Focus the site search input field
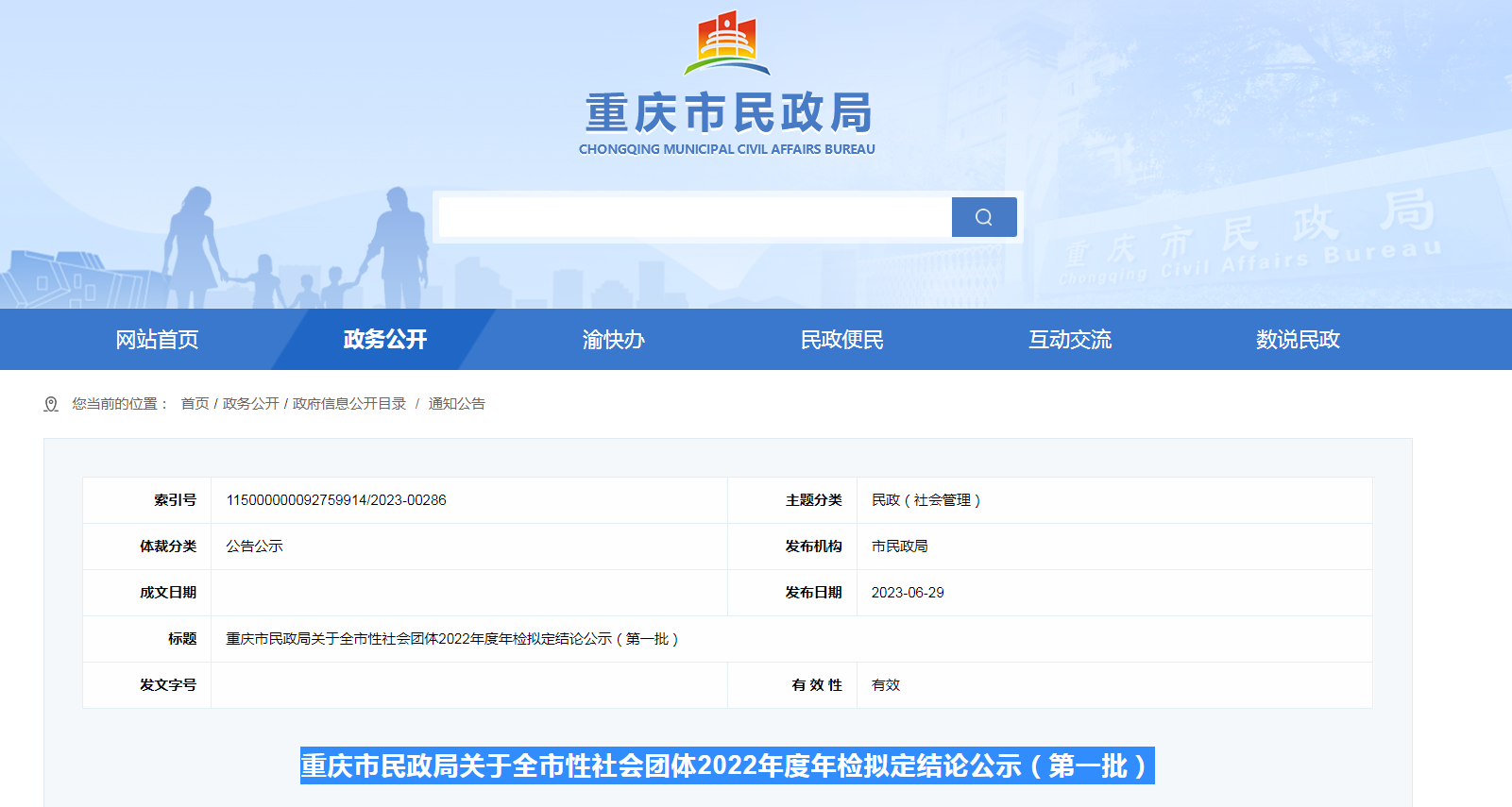The image size is (1512, 807). pos(695,217)
